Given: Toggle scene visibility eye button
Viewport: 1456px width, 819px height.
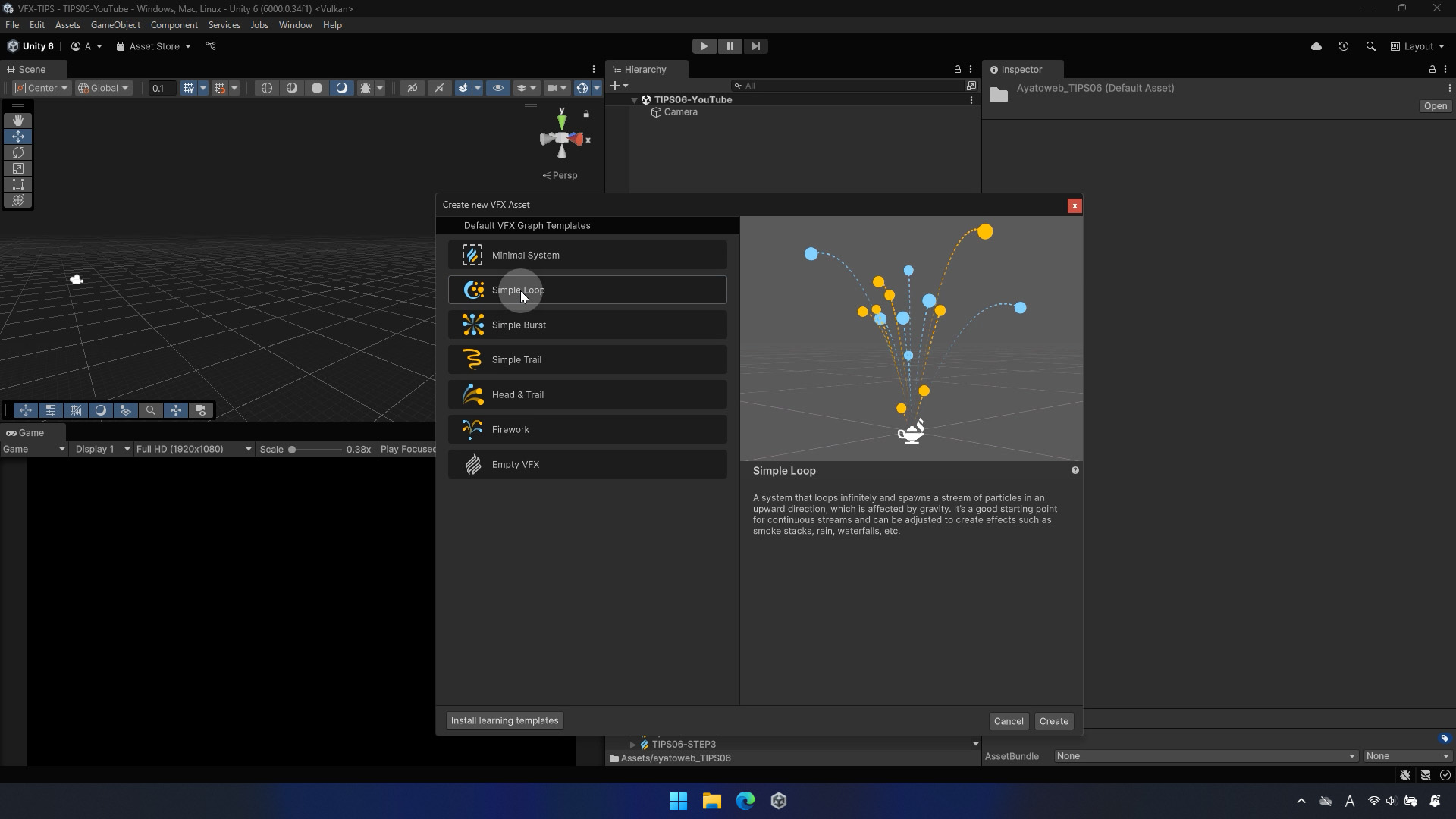Looking at the screenshot, I should pyautogui.click(x=497, y=88).
